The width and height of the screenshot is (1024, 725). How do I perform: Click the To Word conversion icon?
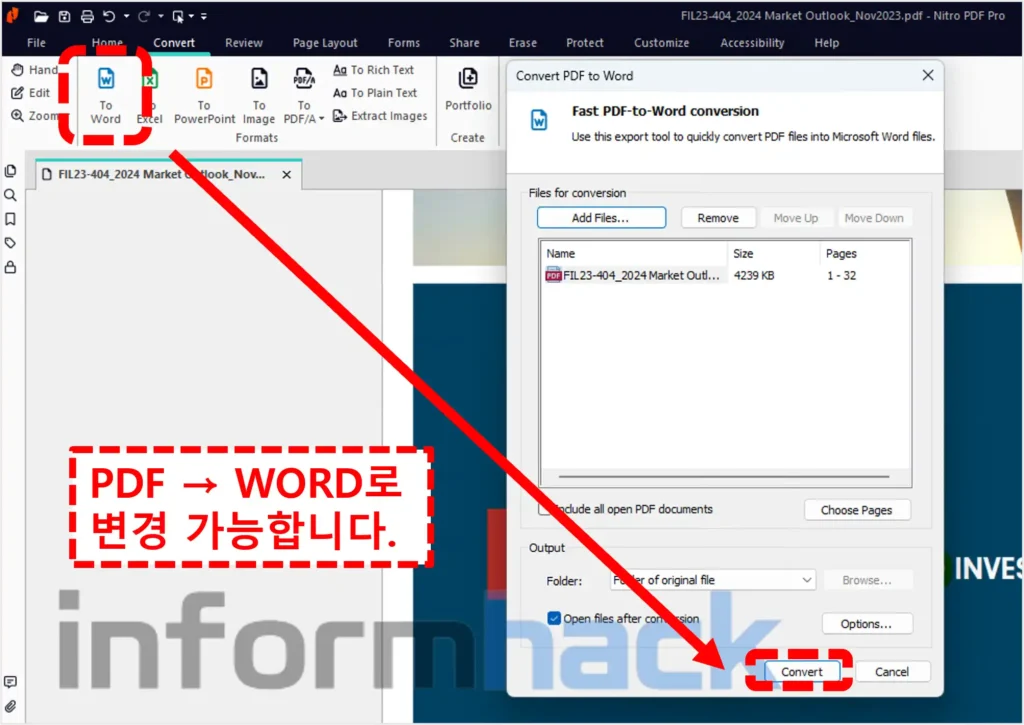click(x=105, y=80)
